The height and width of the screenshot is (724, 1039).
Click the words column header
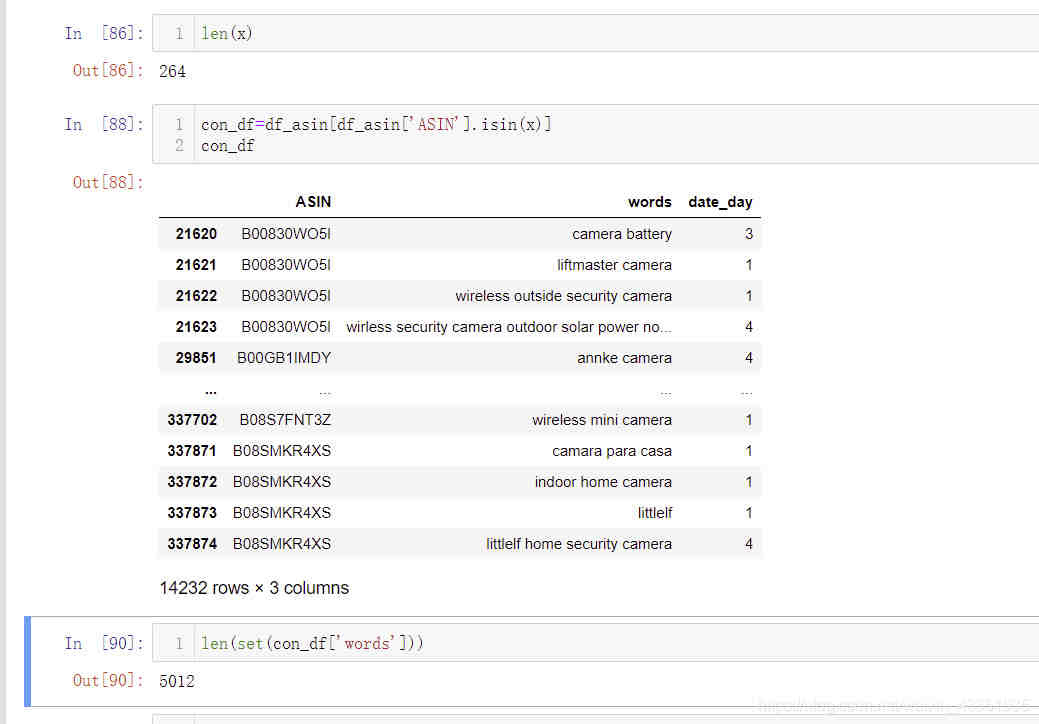coord(649,202)
